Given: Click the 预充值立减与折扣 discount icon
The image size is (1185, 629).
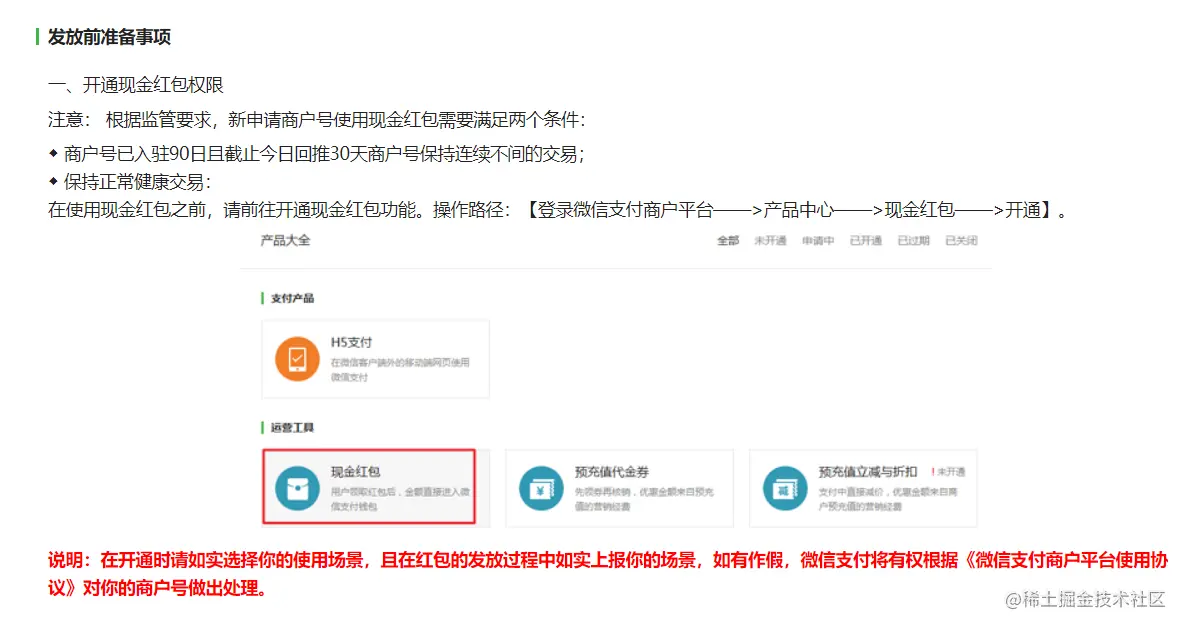Looking at the screenshot, I should pos(784,488).
